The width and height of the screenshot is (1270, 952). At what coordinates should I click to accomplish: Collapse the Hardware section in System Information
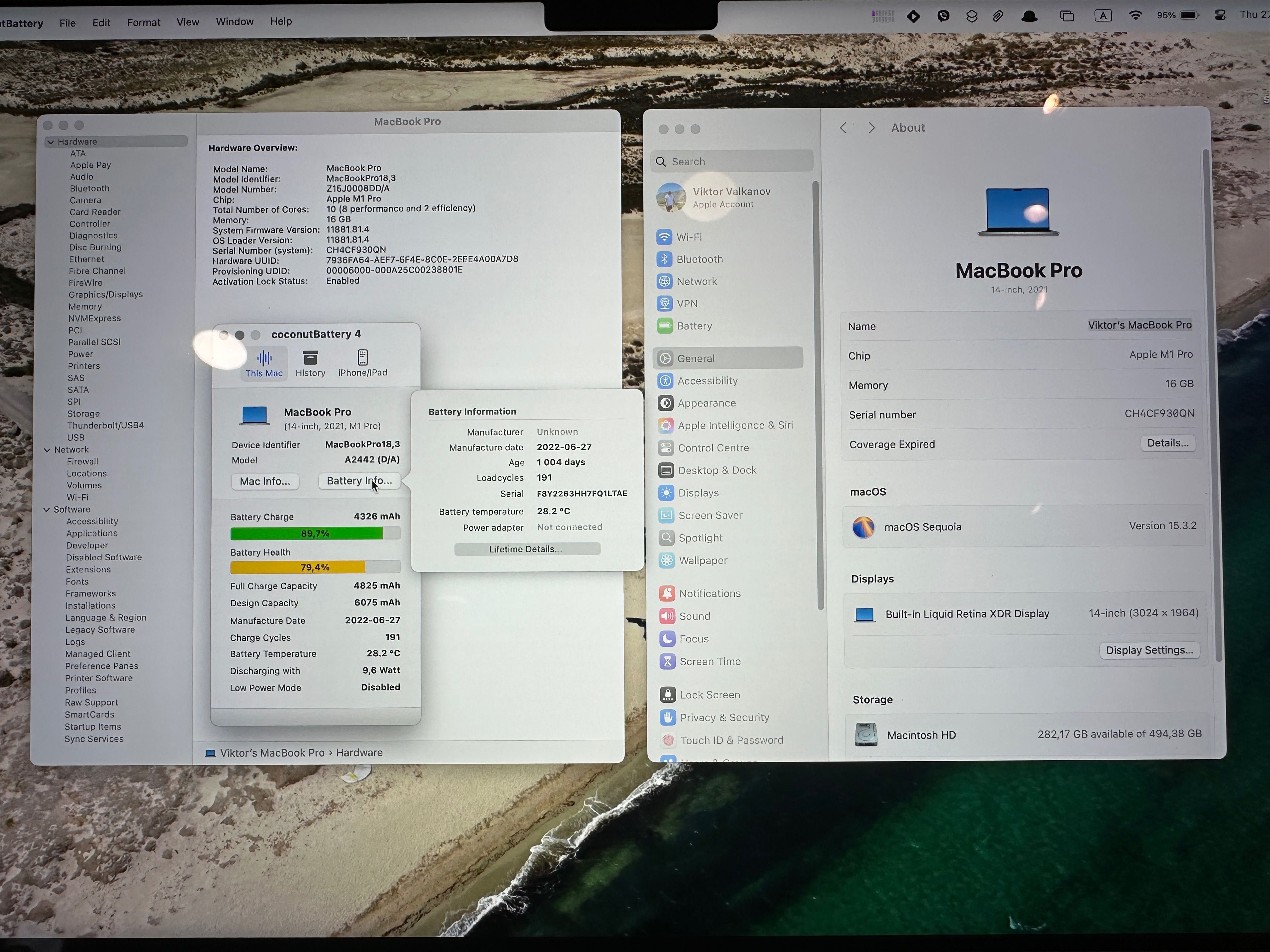coord(50,142)
